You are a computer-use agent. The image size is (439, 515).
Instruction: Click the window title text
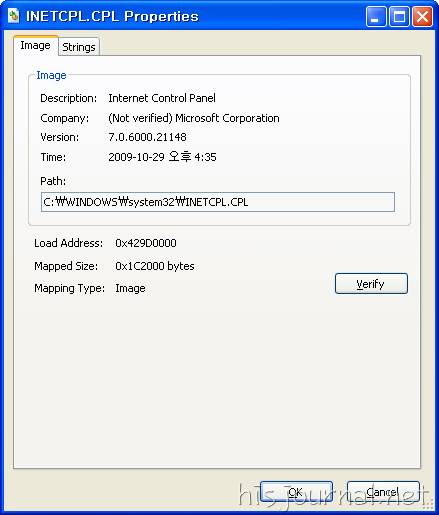pyautogui.click(x=112, y=16)
